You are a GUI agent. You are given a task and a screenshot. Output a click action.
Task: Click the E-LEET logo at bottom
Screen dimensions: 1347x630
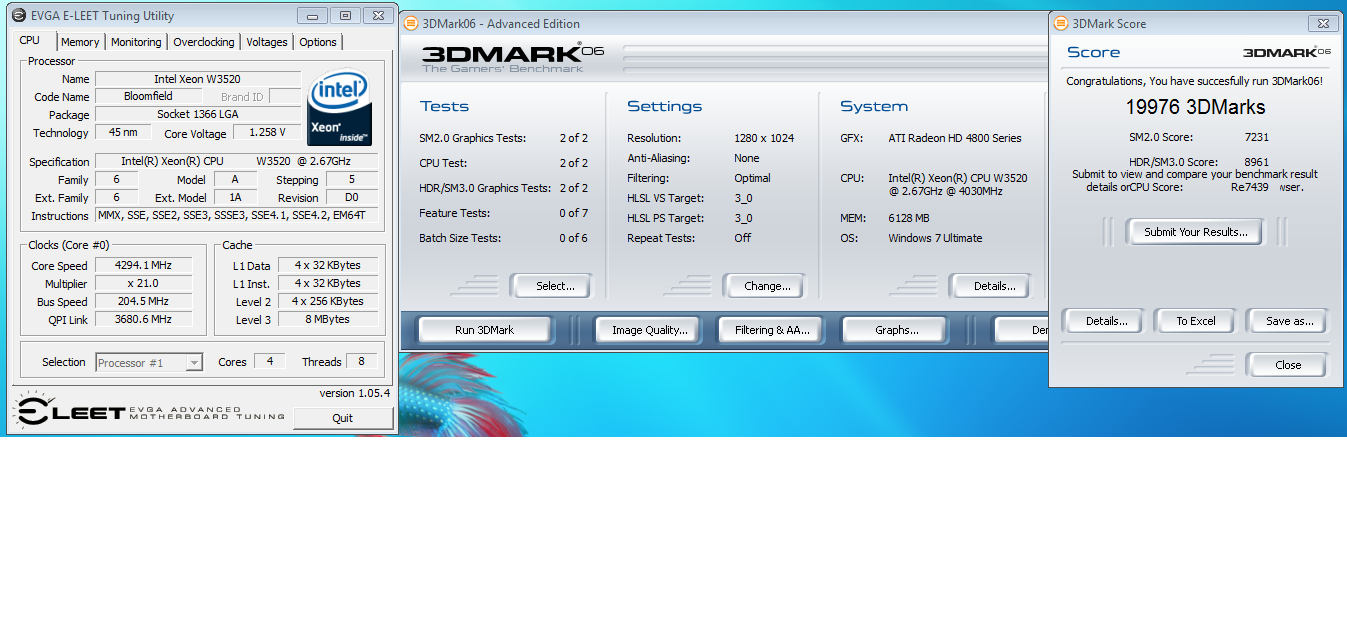[x=148, y=412]
